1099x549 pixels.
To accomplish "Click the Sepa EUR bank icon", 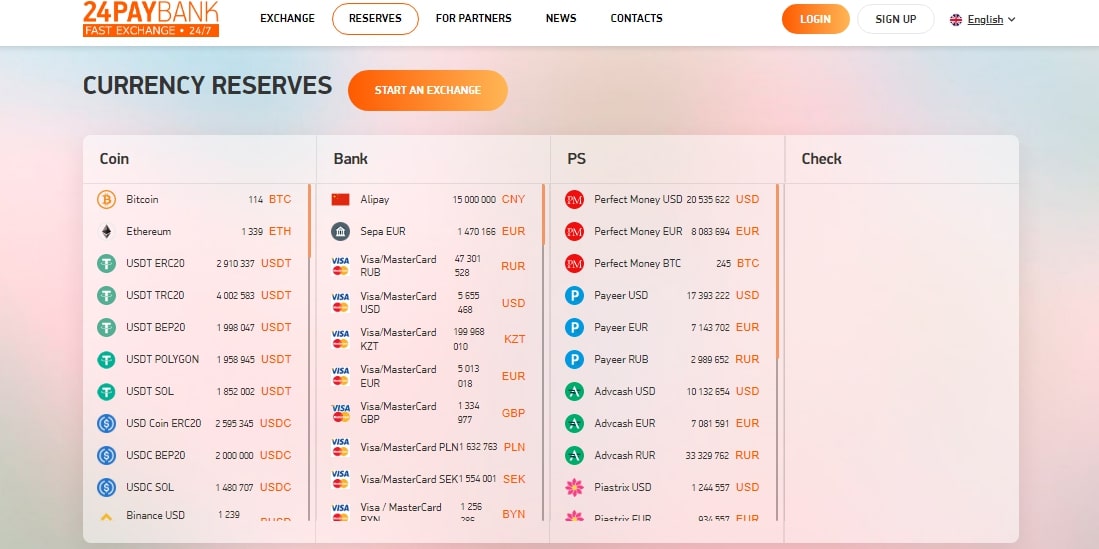I will [341, 231].
